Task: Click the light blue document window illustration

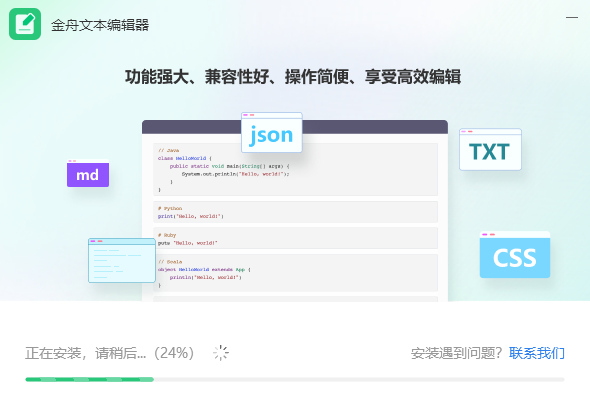Action: click(x=122, y=260)
